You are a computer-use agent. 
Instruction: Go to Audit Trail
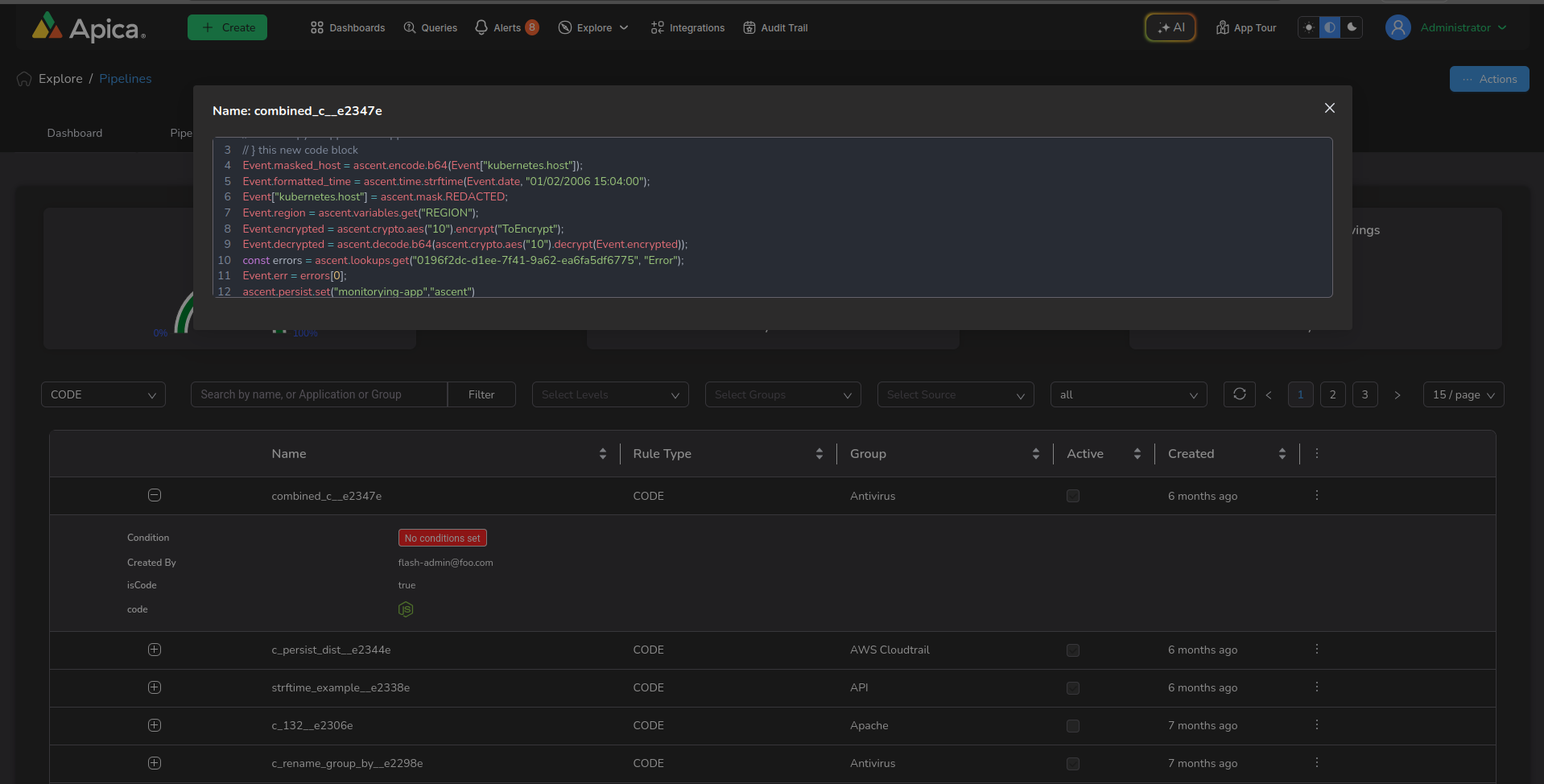(x=775, y=27)
